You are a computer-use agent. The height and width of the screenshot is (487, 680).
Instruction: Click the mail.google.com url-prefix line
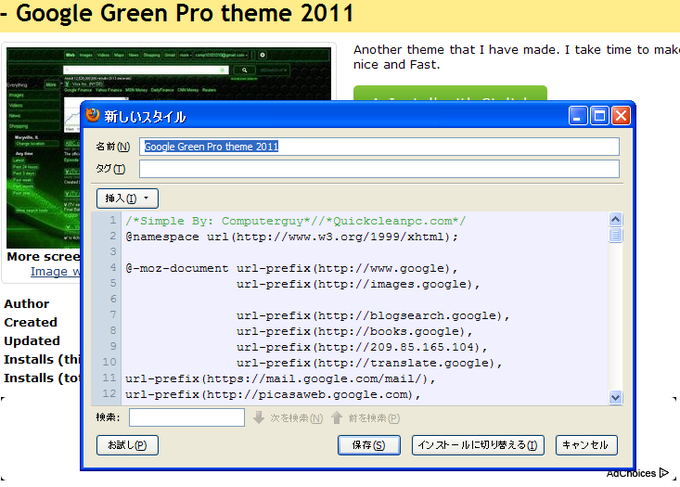[280, 379]
